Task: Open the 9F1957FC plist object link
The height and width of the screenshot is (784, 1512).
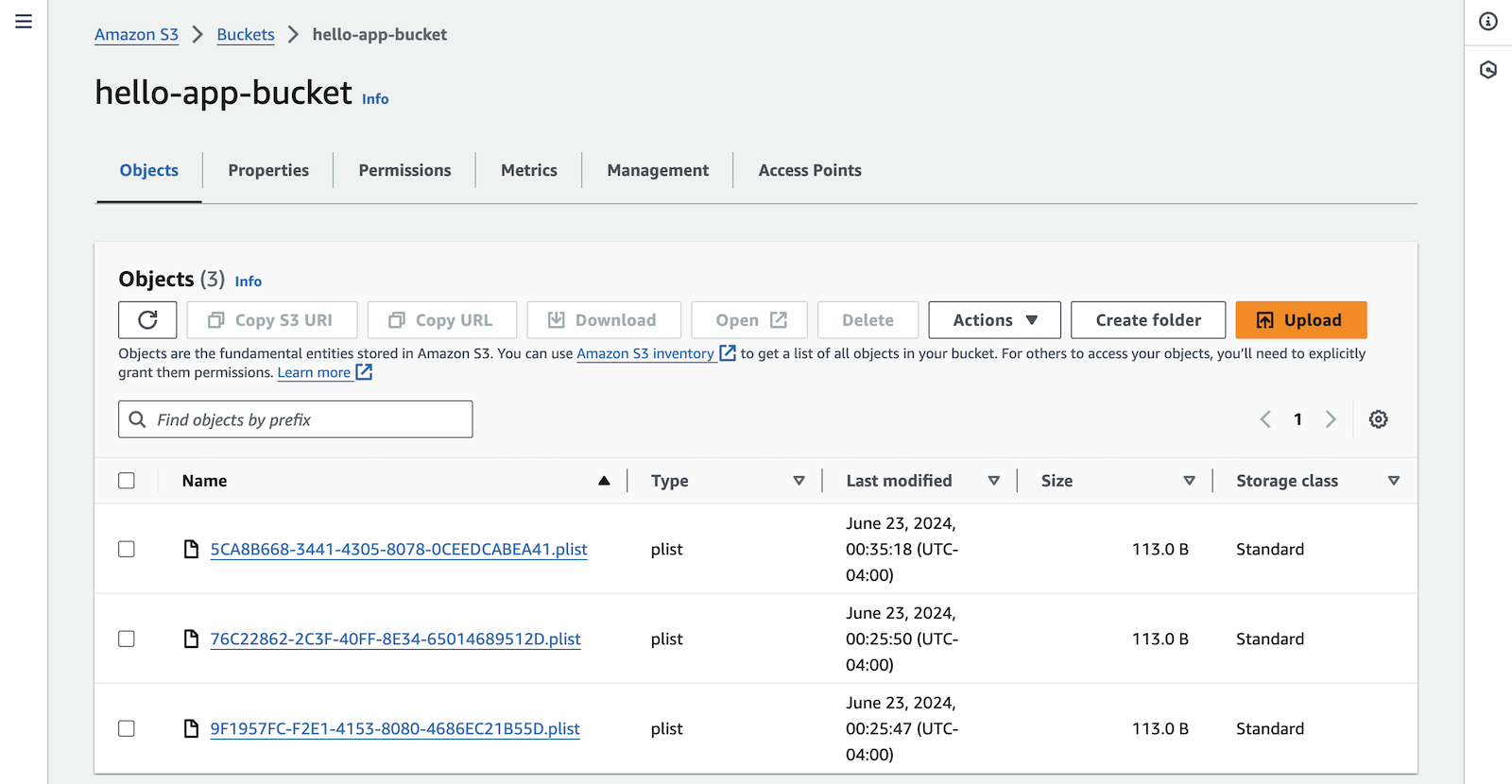Action: 395,728
